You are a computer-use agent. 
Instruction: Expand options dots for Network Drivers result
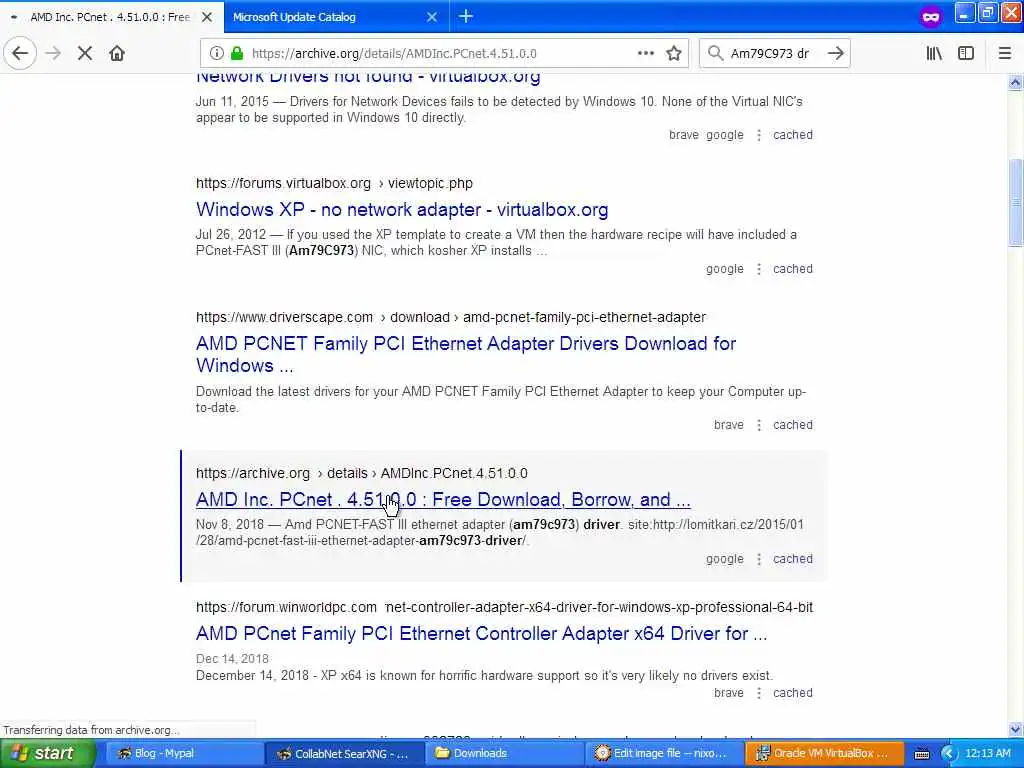point(758,135)
